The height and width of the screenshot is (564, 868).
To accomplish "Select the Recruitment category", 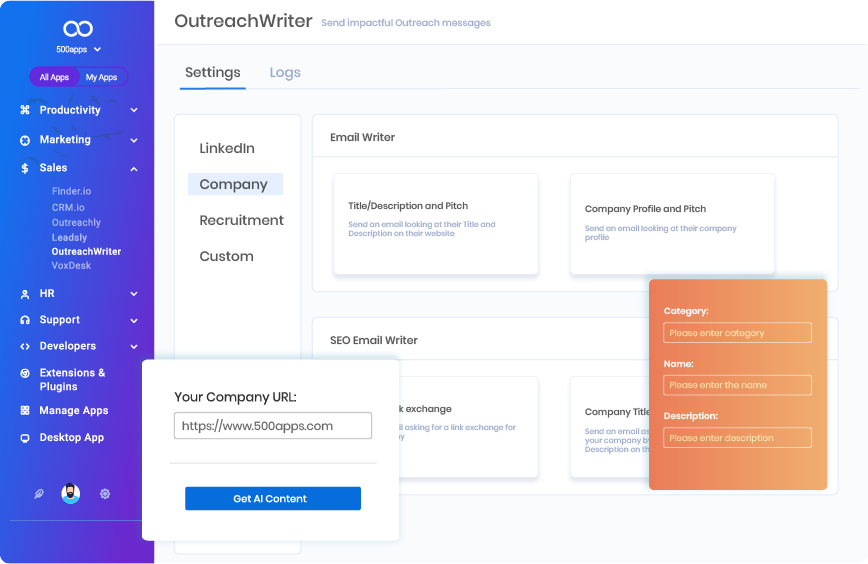I will pos(241,220).
